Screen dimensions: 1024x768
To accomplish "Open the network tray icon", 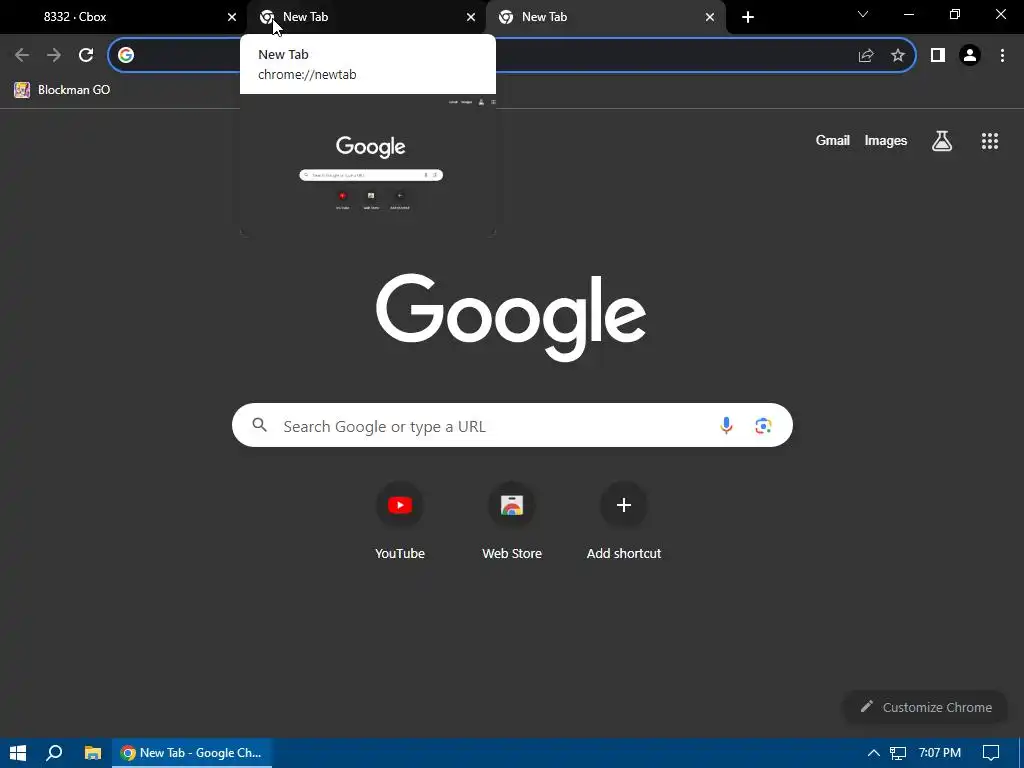I will (x=898, y=754).
